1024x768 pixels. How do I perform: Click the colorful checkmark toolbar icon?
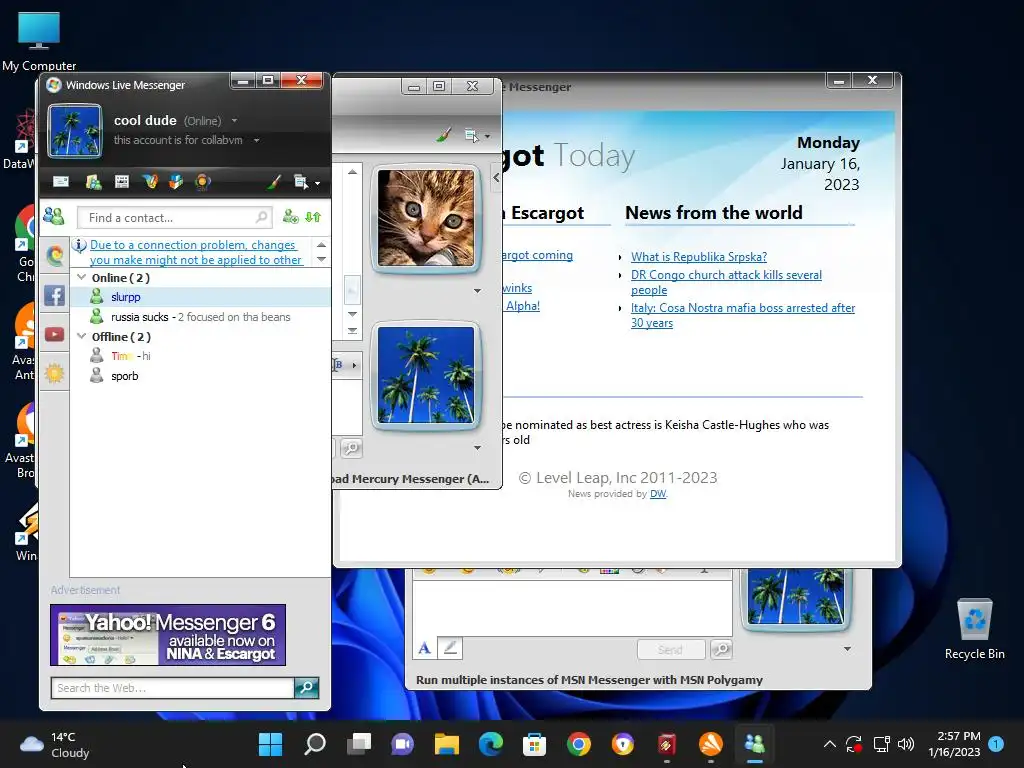pyautogui.click(x=150, y=182)
